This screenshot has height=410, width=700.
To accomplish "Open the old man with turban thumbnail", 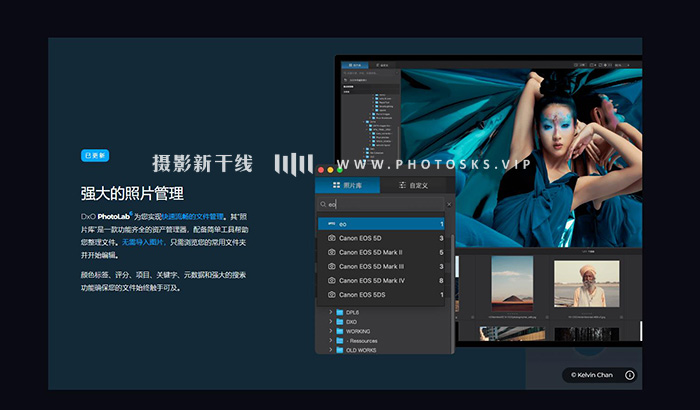I will click(x=587, y=284).
